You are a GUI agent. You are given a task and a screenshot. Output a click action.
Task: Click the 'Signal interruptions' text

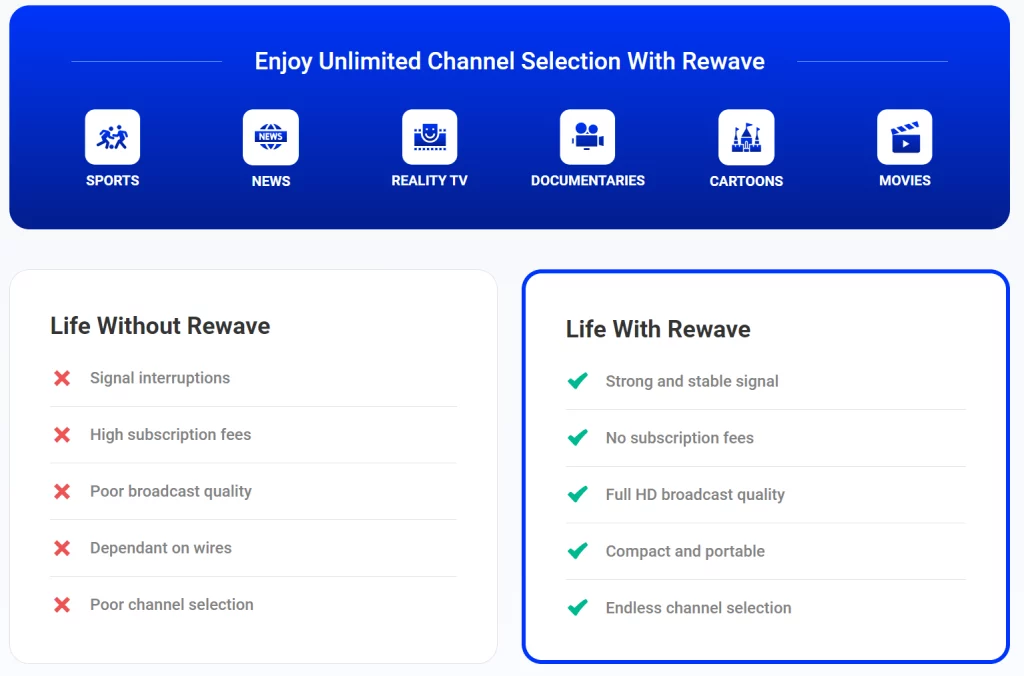click(x=160, y=378)
